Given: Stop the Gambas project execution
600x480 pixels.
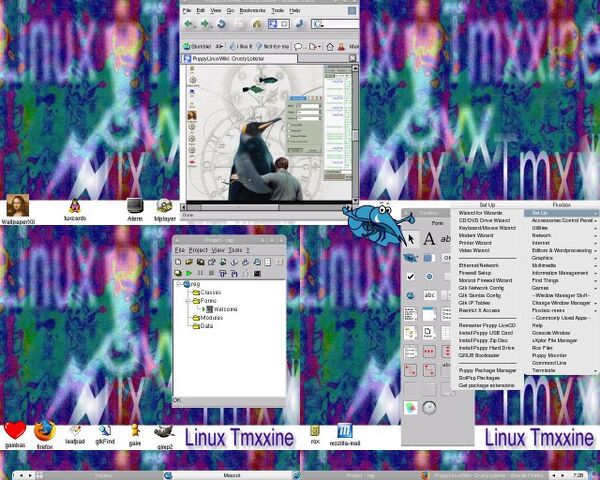Looking at the screenshot, I should click(211, 273).
